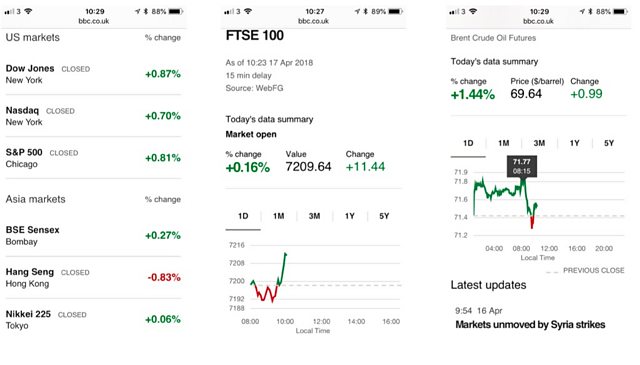Tap the 71.77 tooltip on oil chart
Image resolution: width=640 pixels, height=365 pixels.
[x=522, y=166]
